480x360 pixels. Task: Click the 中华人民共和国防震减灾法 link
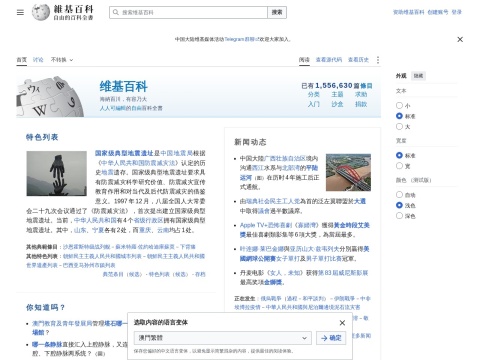pyautogui.click(x=137, y=163)
